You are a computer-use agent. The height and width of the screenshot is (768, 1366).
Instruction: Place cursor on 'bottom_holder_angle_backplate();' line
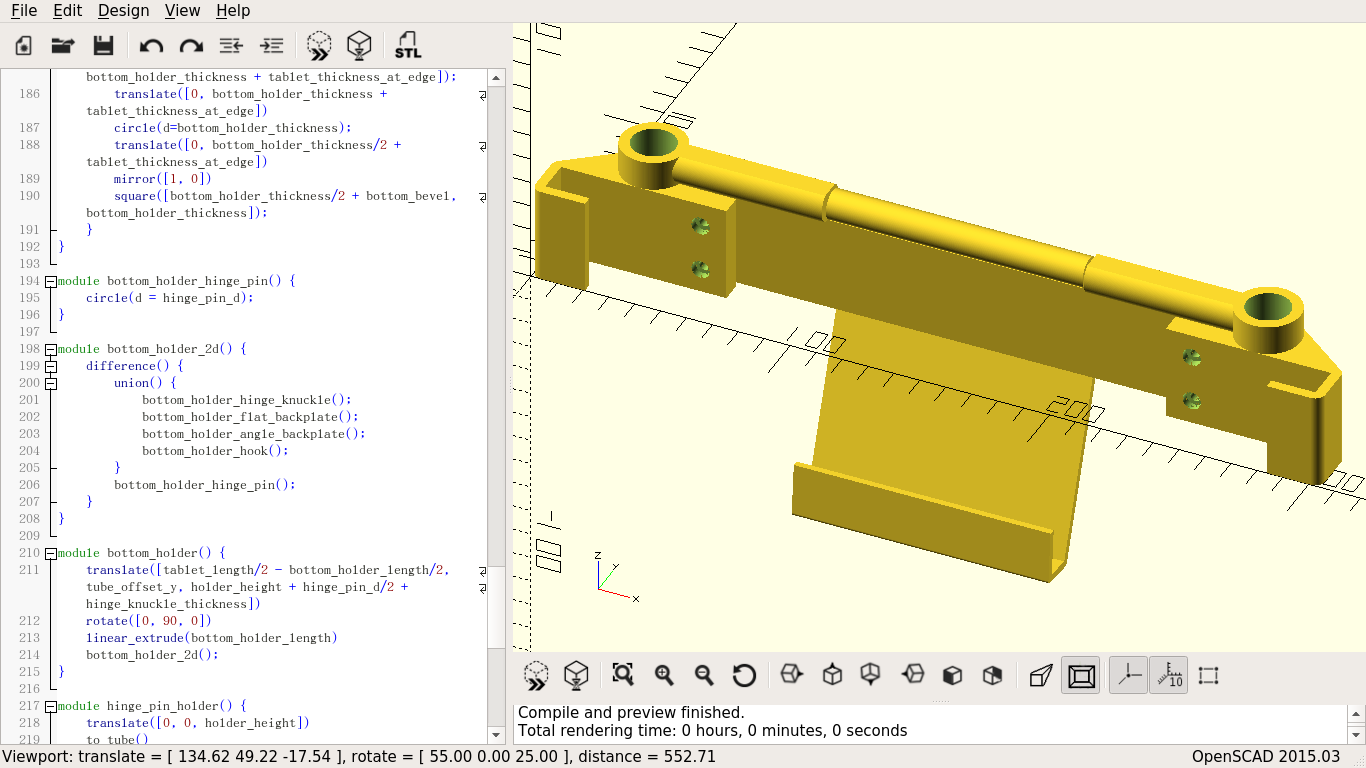point(254,434)
